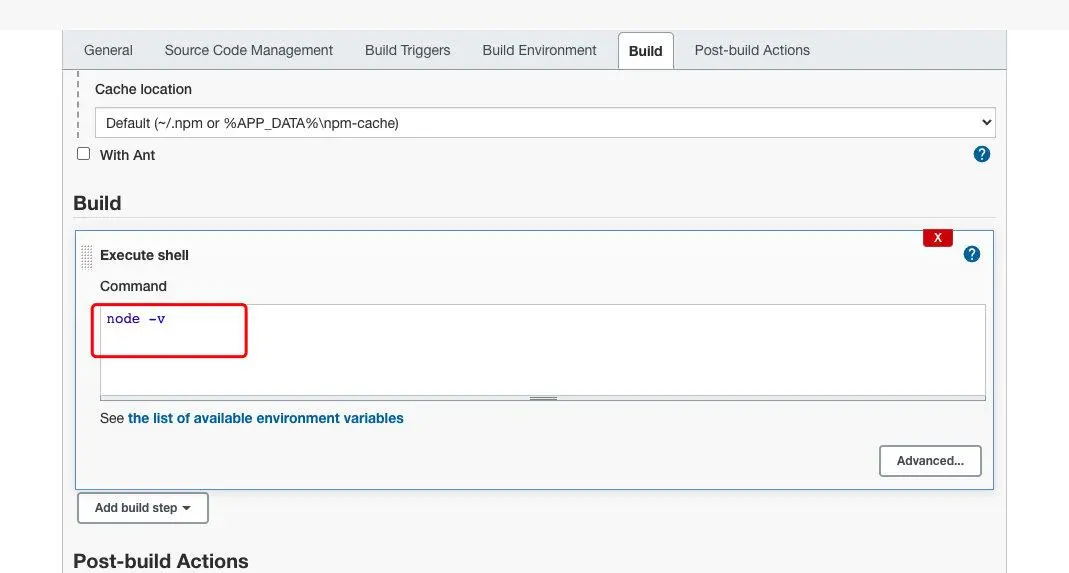Click the Advanced... button
This screenshot has height=573, width=1069.
pyautogui.click(x=930, y=461)
